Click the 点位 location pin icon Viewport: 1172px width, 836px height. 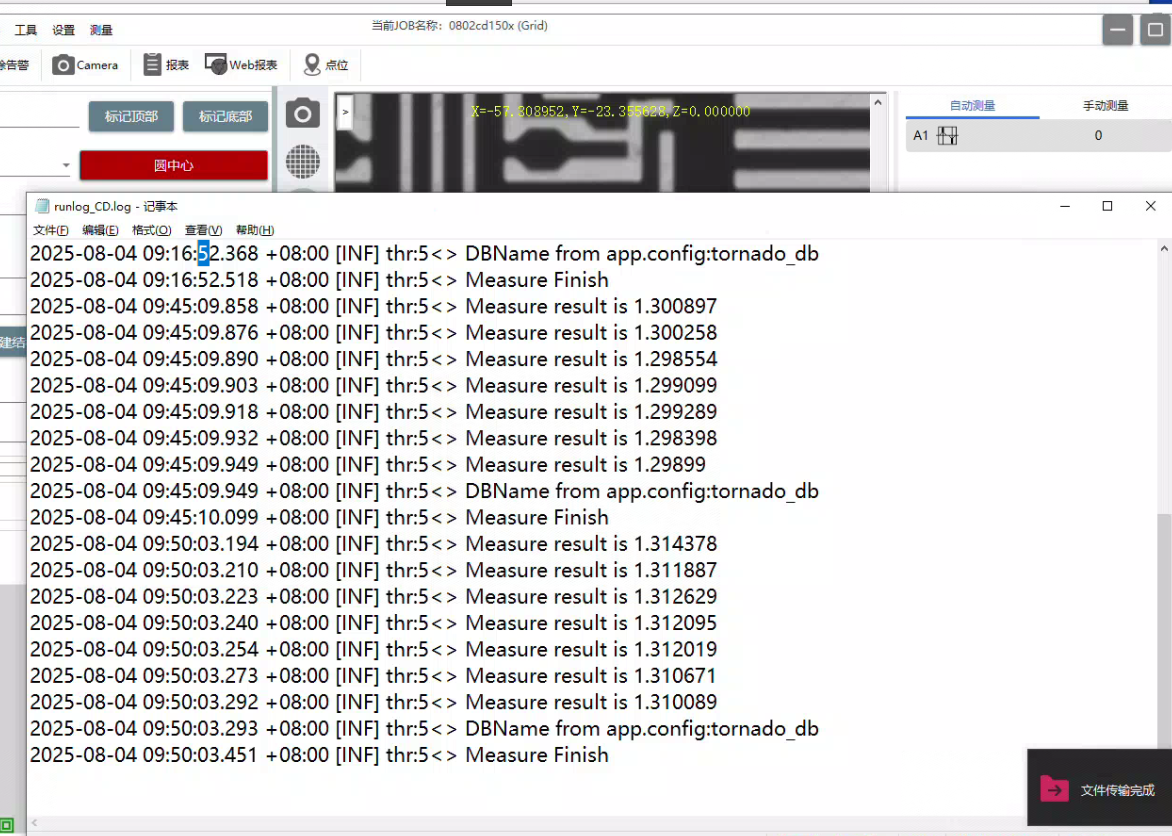tap(312, 65)
